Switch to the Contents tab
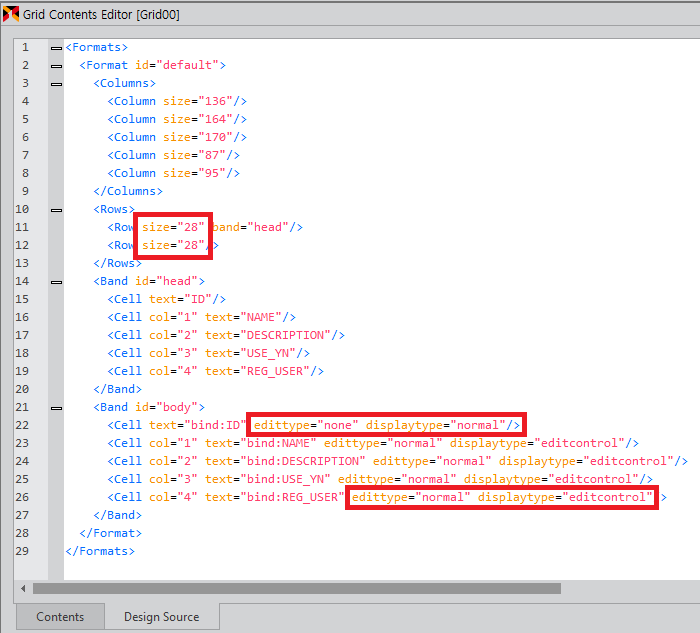Image resolution: width=700 pixels, height=633 pixels. click(60, 617)
